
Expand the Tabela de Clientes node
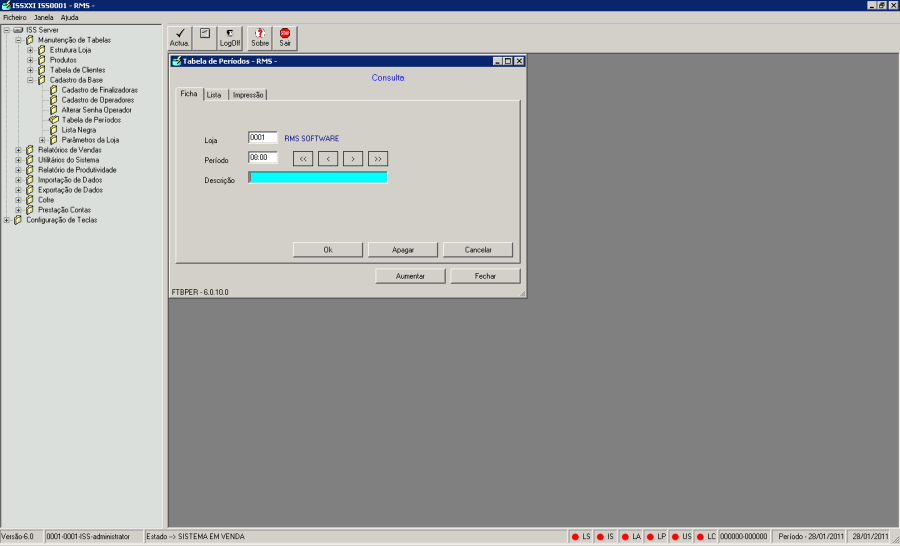30,70
